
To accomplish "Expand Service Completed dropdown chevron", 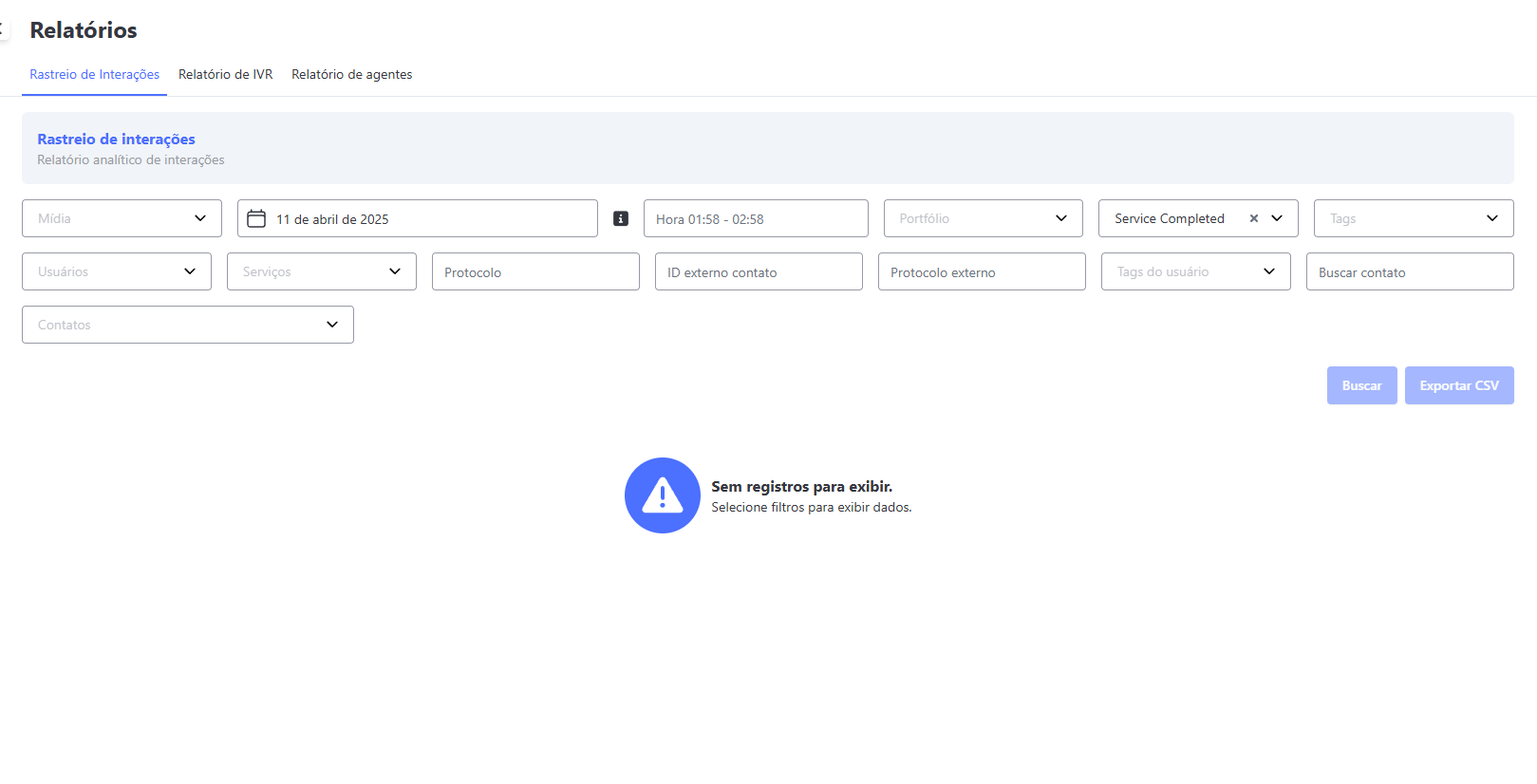I will pos(1278,218).
